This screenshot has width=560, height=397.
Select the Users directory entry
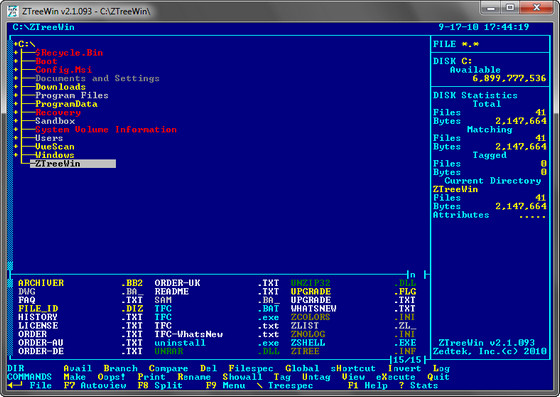[49, 138]
